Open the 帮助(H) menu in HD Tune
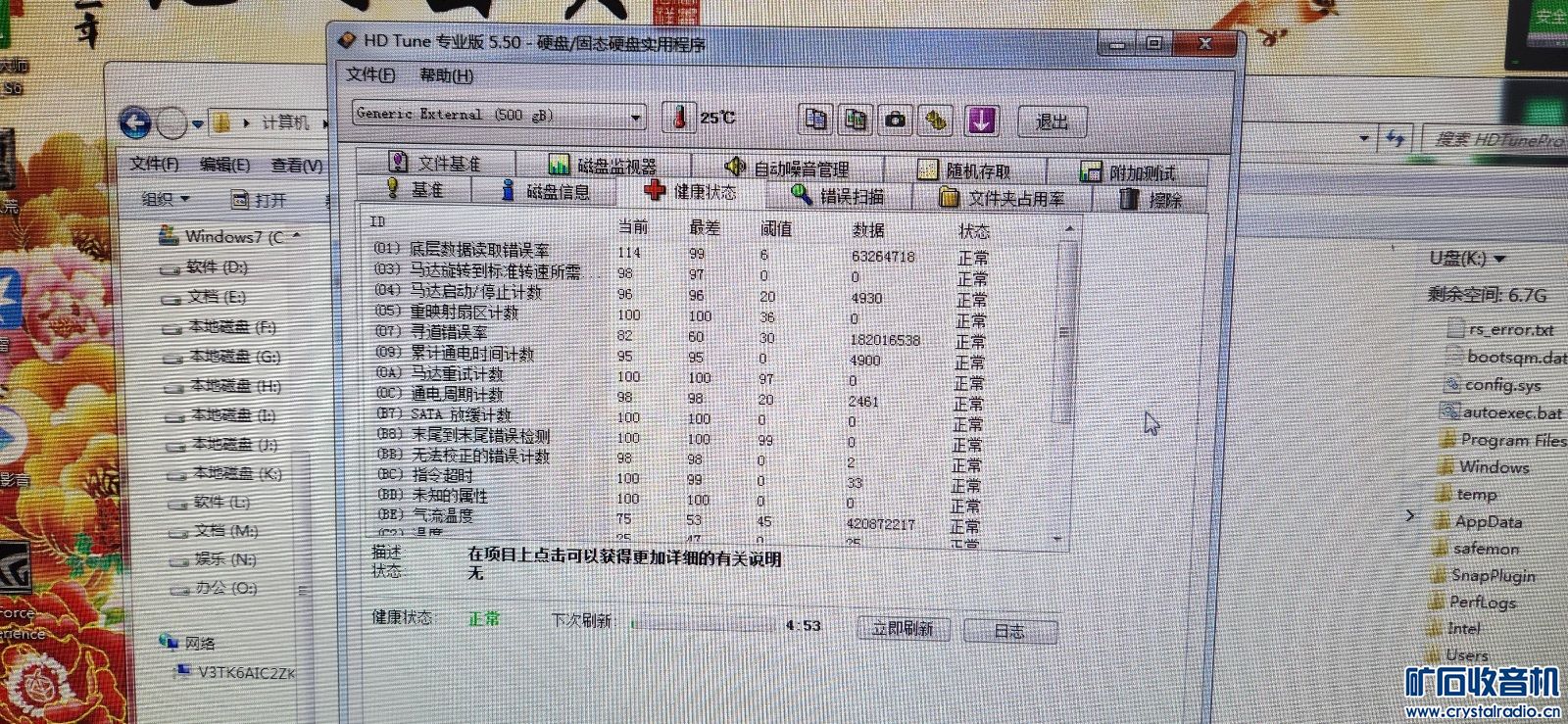This screenshot has width=1568, height=724. tap(446, 75)
